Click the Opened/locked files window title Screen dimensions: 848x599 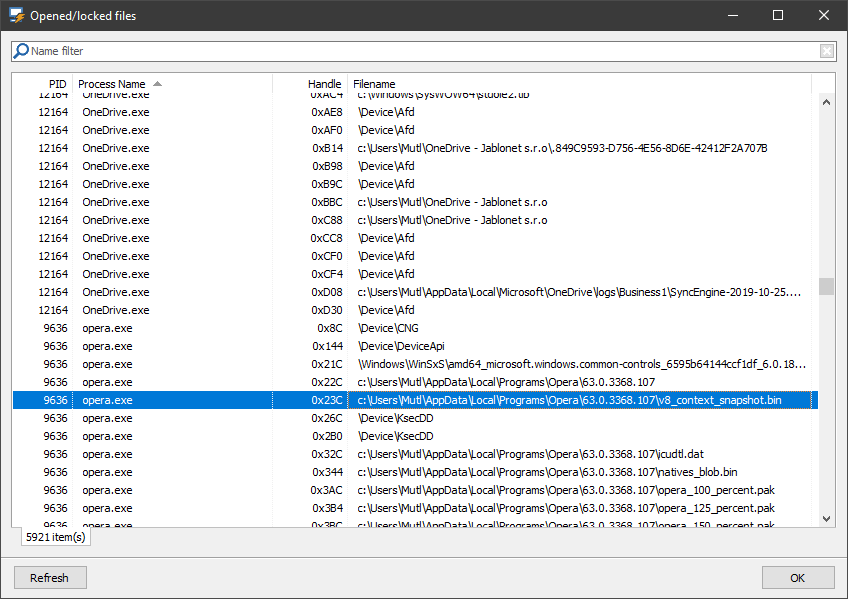83,16
